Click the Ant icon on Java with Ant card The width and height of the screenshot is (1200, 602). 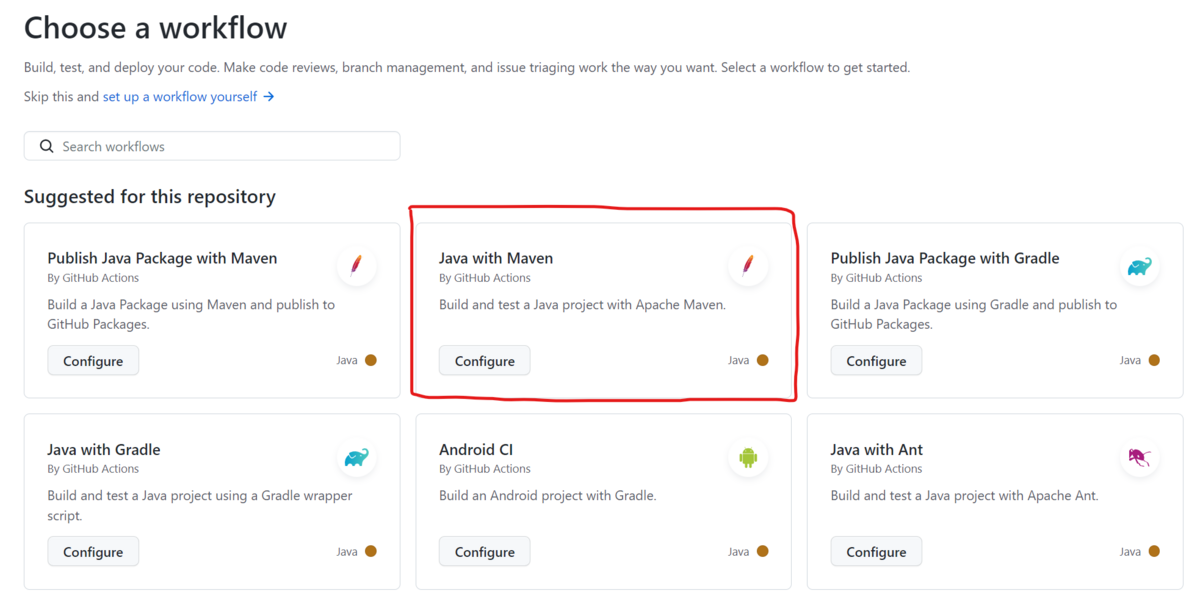(1140, 458)
